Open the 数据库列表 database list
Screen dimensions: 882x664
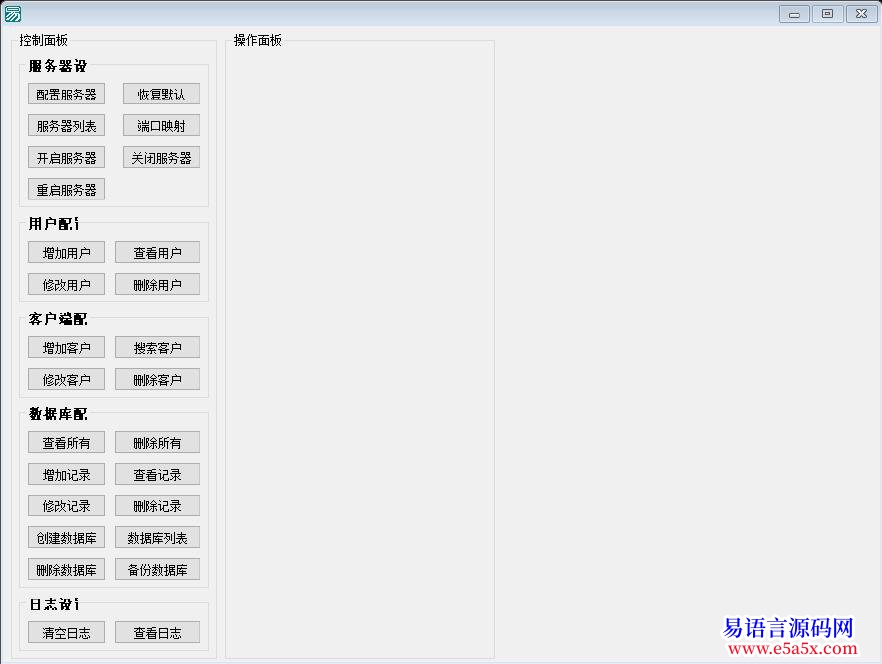point(157,537)
